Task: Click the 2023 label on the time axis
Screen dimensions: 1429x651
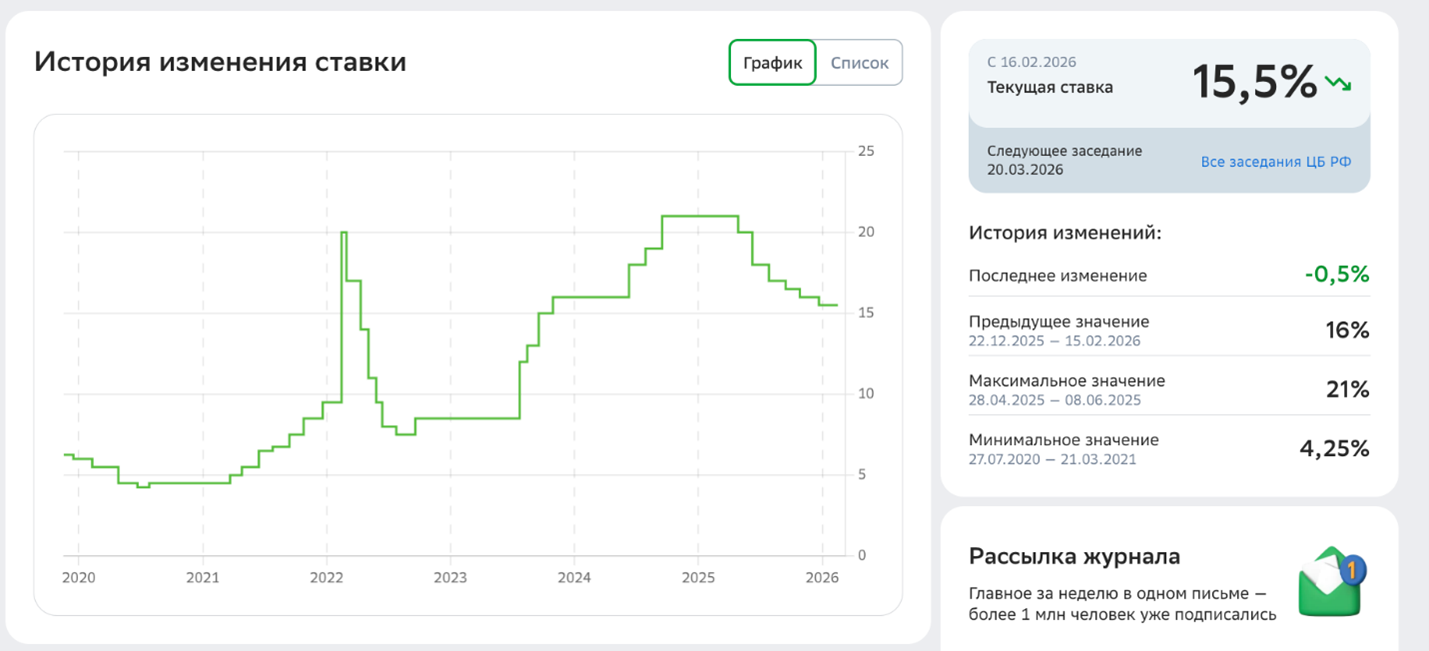Action: pyautogui.click(x=450, y=577)
